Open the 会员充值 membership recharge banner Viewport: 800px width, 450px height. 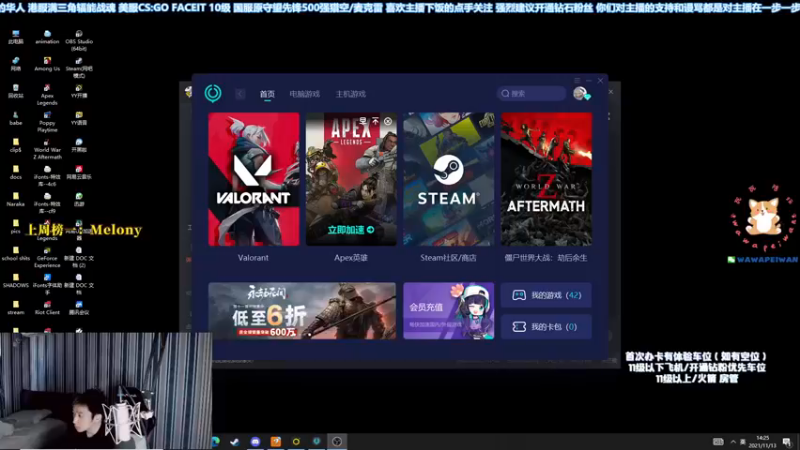pos(448,311)
